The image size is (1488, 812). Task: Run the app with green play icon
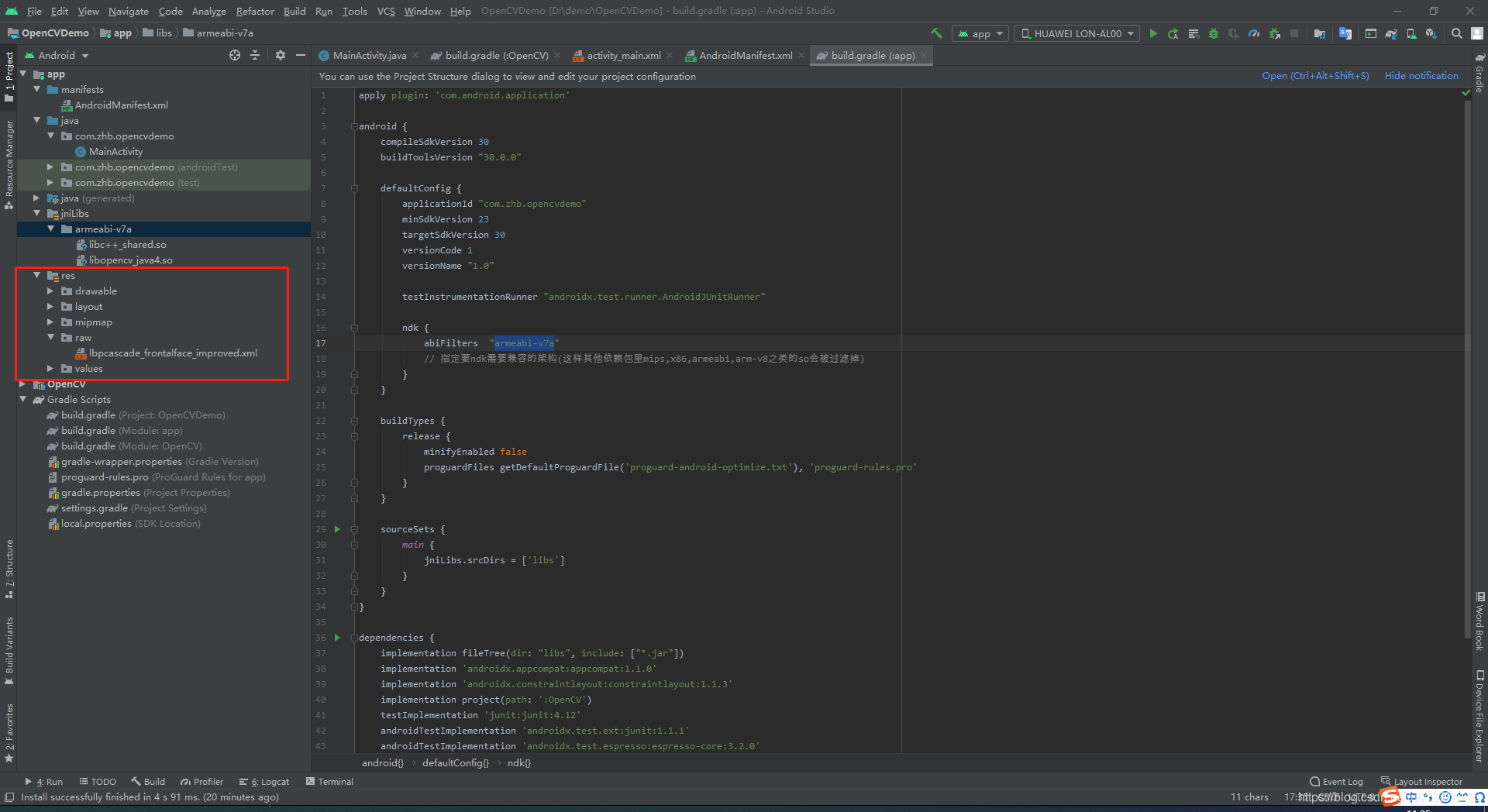click(1153, 33)
